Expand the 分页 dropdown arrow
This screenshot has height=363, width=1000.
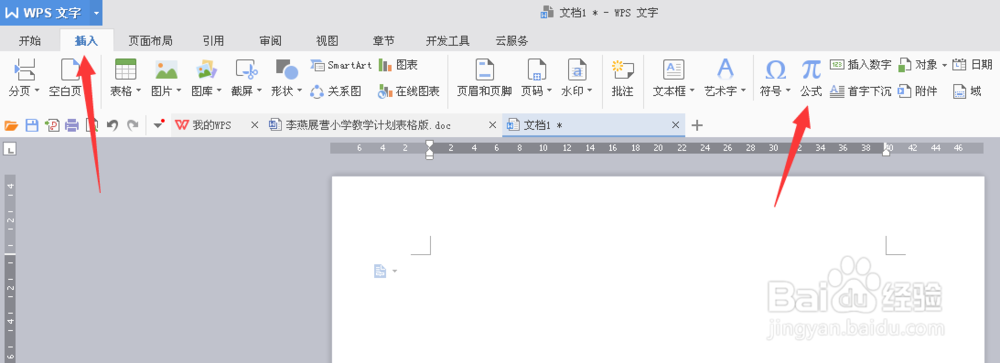pyautogui.click(x=37, y=91)
